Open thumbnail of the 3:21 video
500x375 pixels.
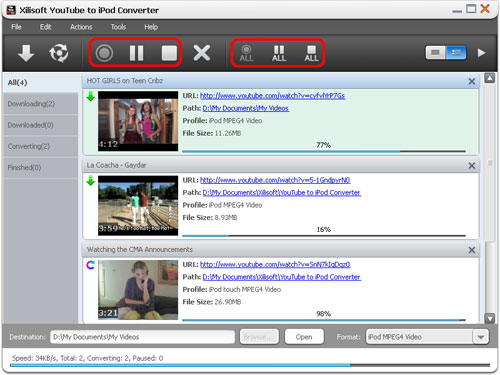[x=138, y=290]
